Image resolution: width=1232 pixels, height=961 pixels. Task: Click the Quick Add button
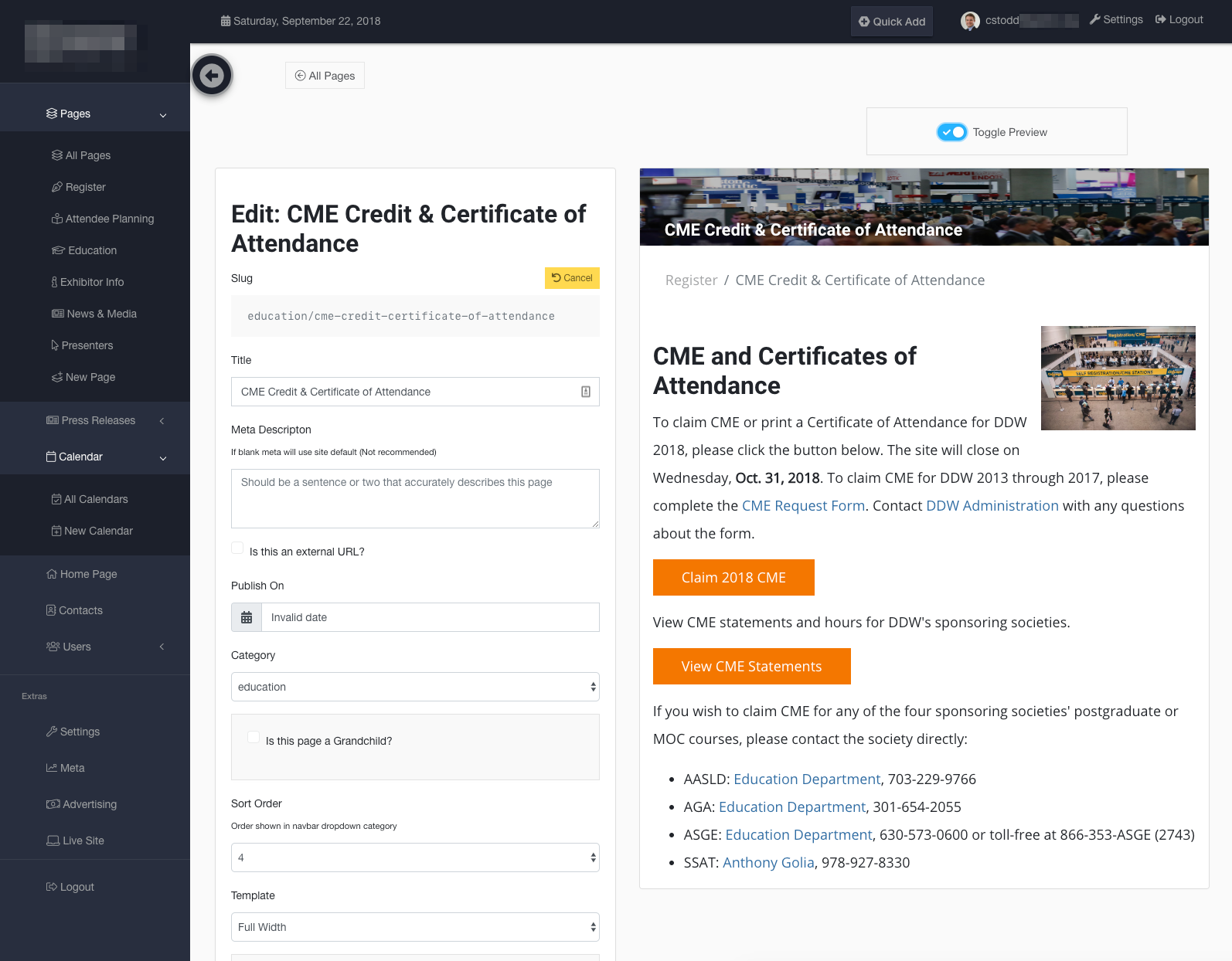point(892,22)
